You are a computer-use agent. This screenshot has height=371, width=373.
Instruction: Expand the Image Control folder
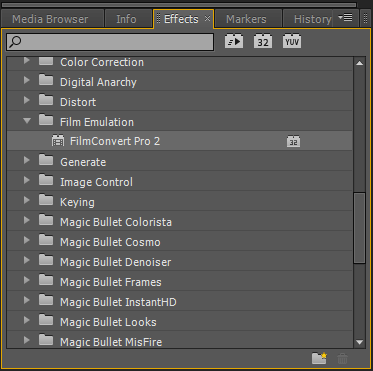(x=27, y=181)
